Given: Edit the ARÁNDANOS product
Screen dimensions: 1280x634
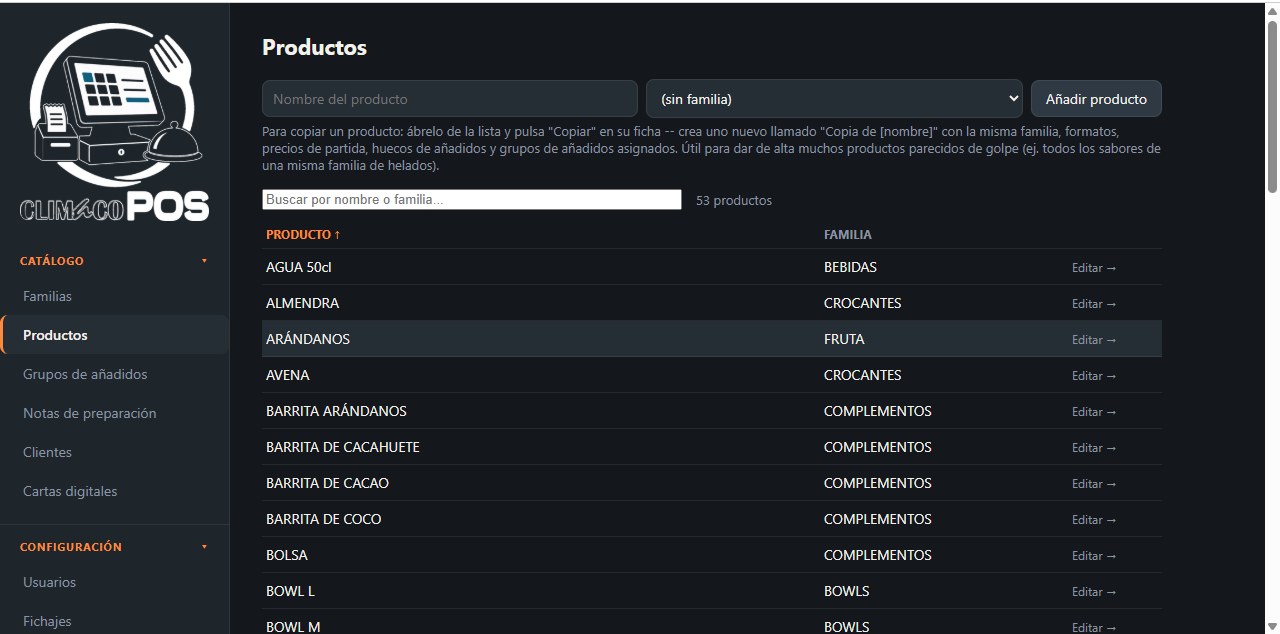Looking at the screenshot, I should (x=1094, y=340).
